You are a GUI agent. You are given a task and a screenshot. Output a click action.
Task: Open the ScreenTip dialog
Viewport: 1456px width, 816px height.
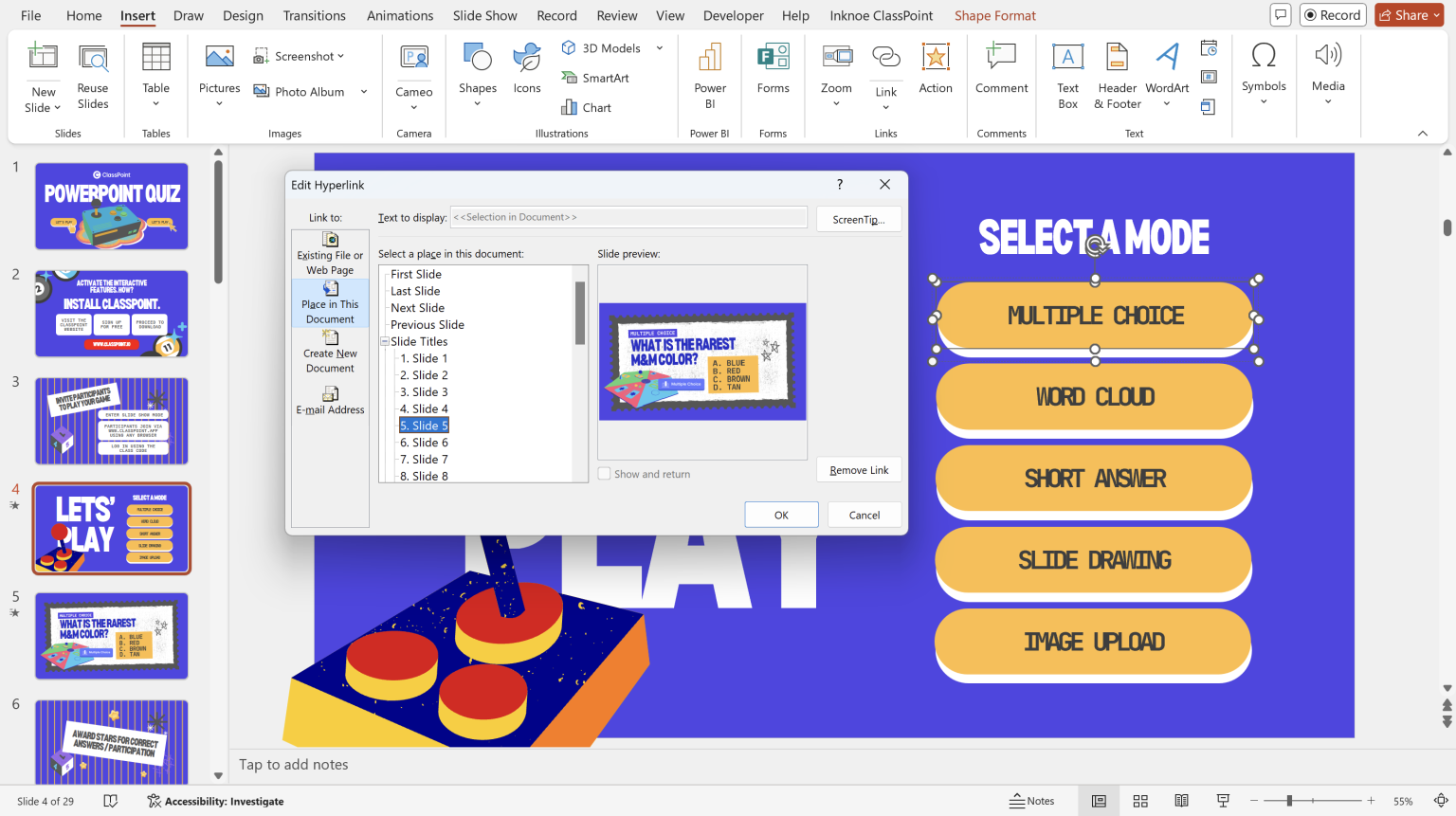pos(859,219)
